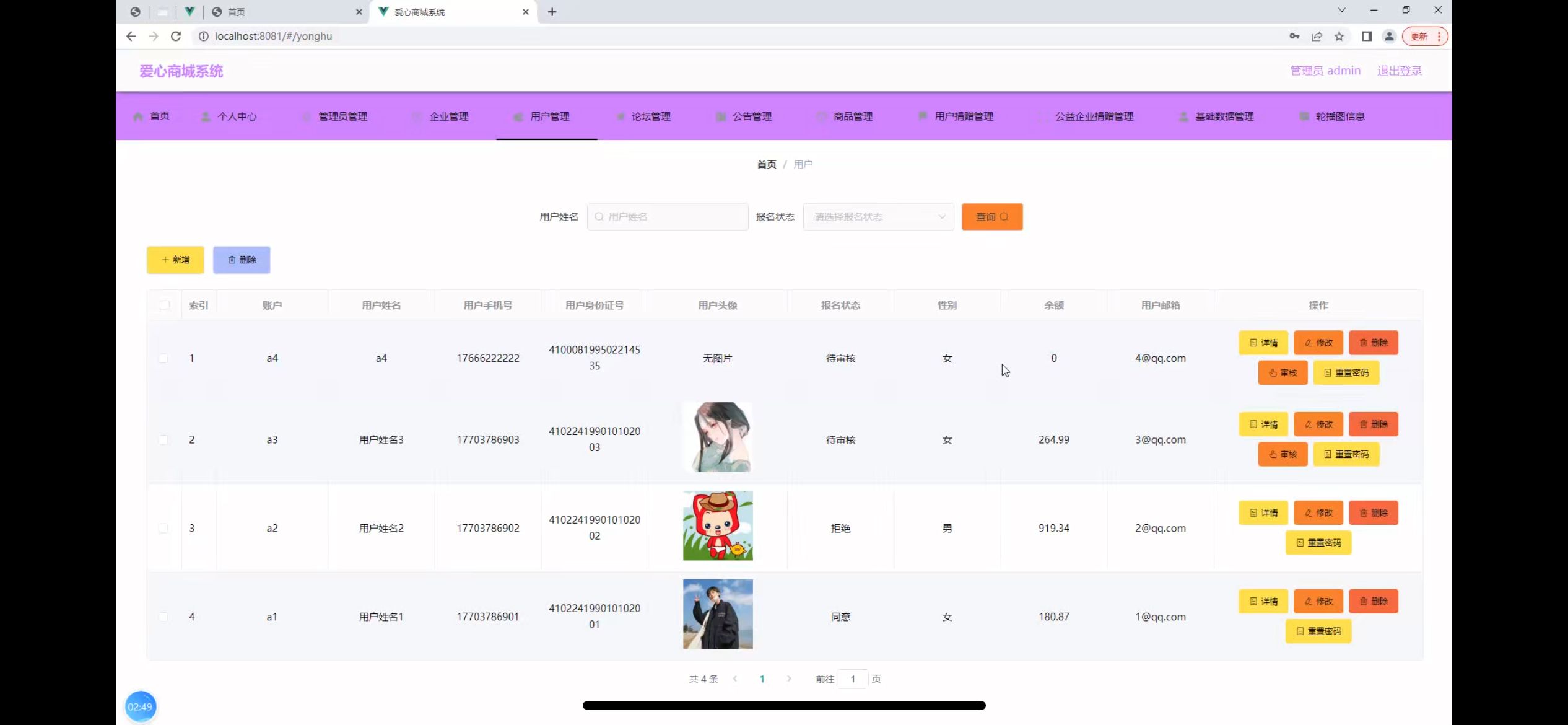Image resolution: width=1568 pixels, height=725 pixels.
Task: Click the photo avatar thumbnail of 用户姓名1
Action: coord(718,614)
